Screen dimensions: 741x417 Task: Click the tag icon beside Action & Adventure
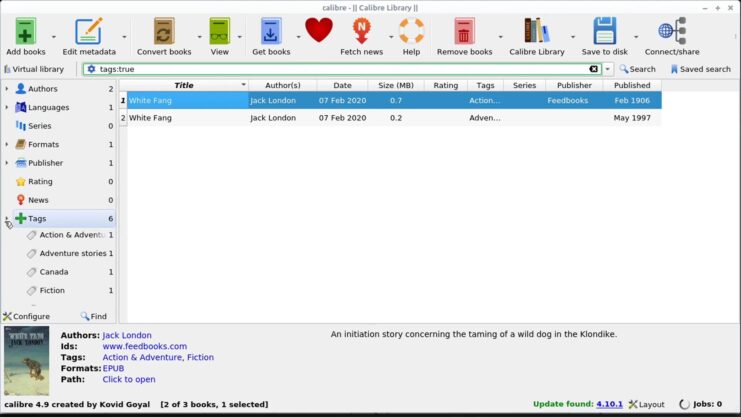click(x=32, y=235)
